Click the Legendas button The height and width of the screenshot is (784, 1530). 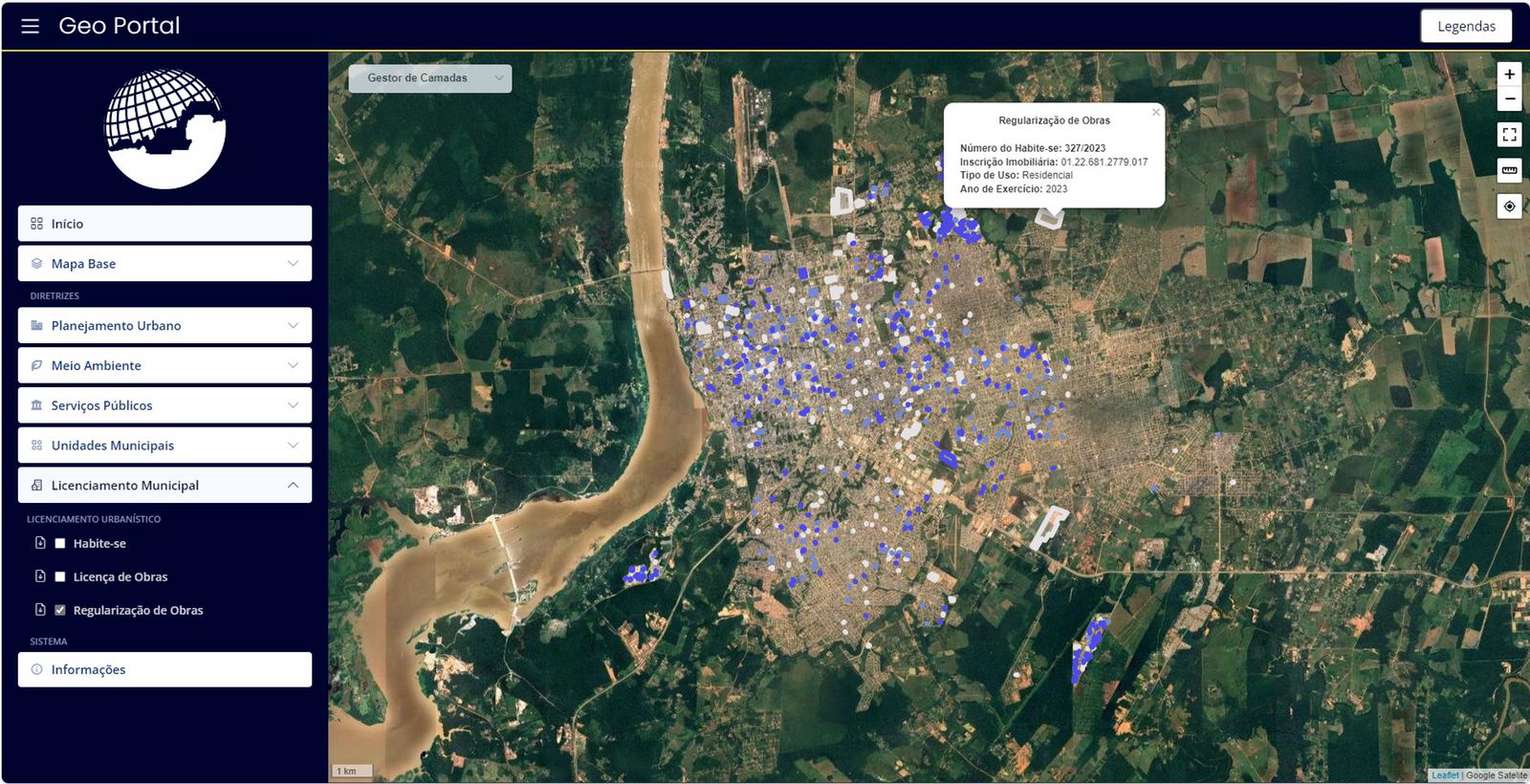click(x=1465, y=27)
